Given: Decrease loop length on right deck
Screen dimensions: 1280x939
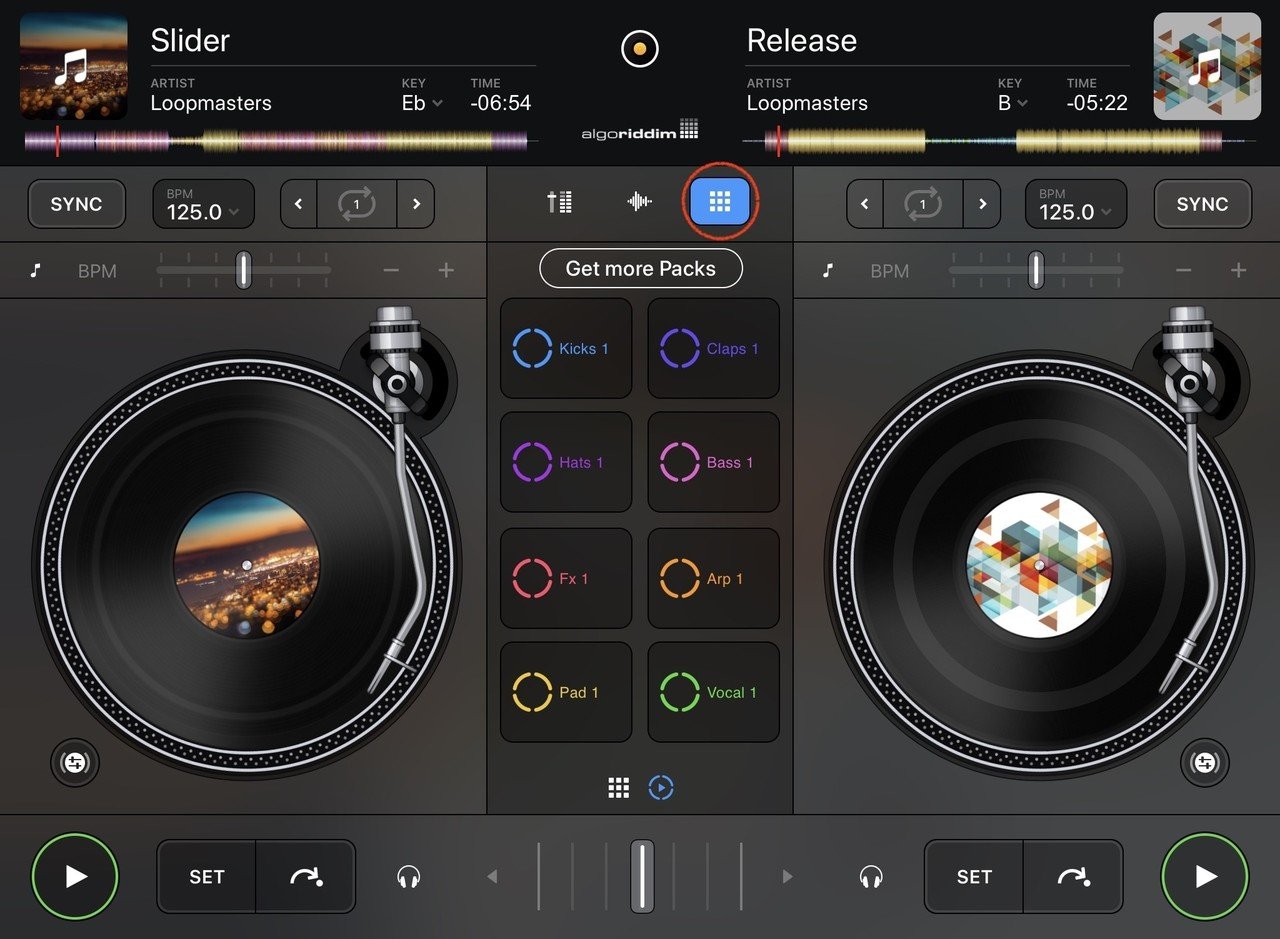Looking at the screenshot, I should 864,204.
